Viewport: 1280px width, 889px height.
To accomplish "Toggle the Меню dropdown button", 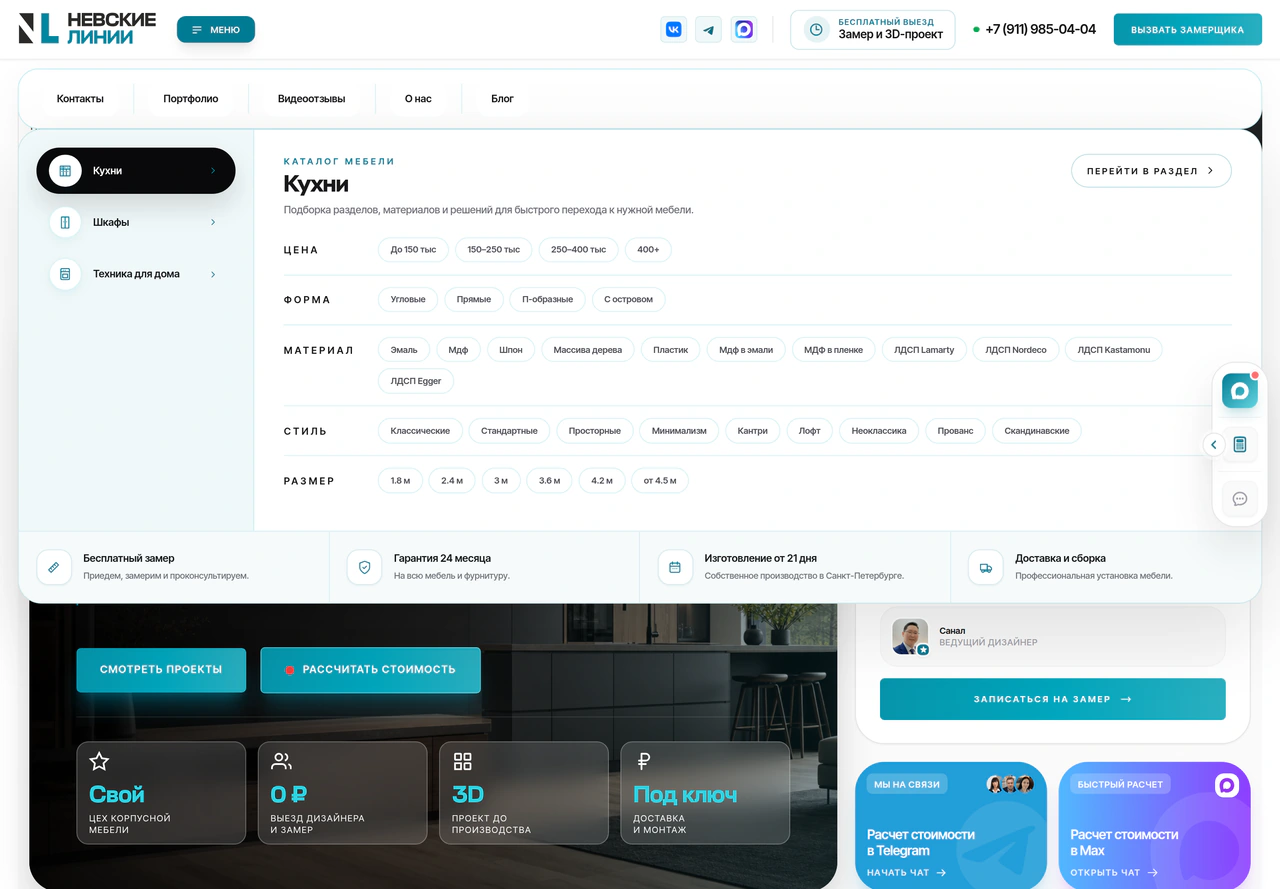I will tap(216, 30).
